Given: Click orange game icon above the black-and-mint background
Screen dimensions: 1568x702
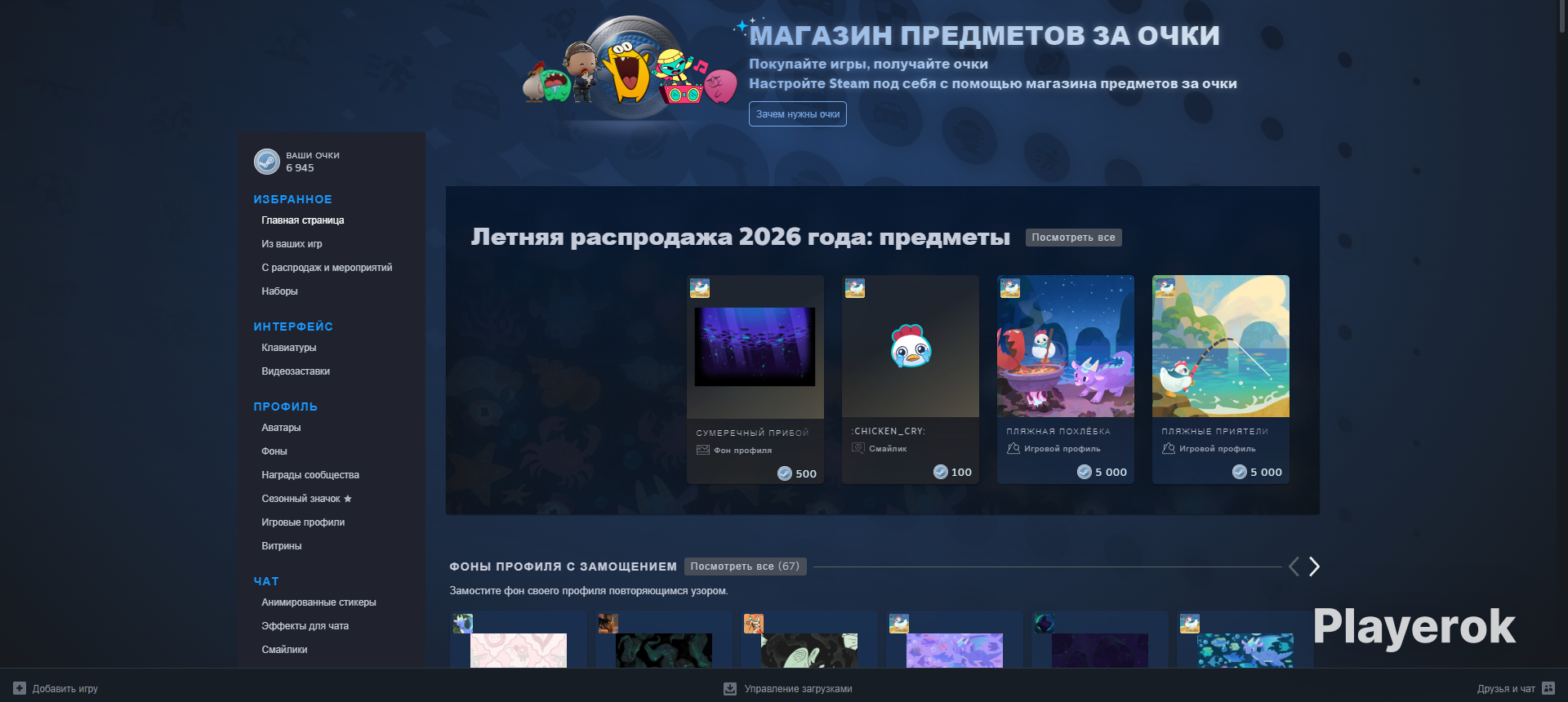Looking at the screenshot, I should [754, 624].
